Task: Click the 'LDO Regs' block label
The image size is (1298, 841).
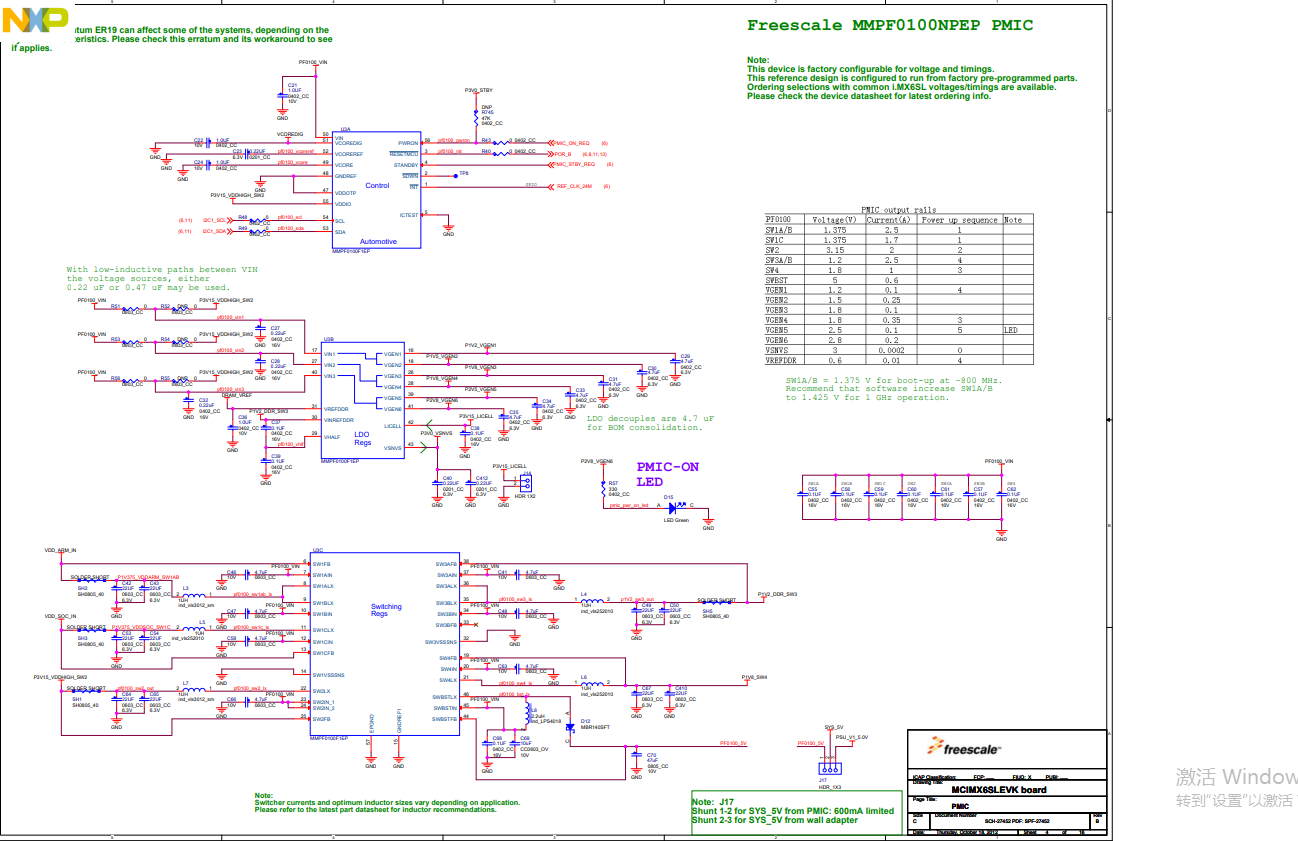Action: tap(362, 438)
